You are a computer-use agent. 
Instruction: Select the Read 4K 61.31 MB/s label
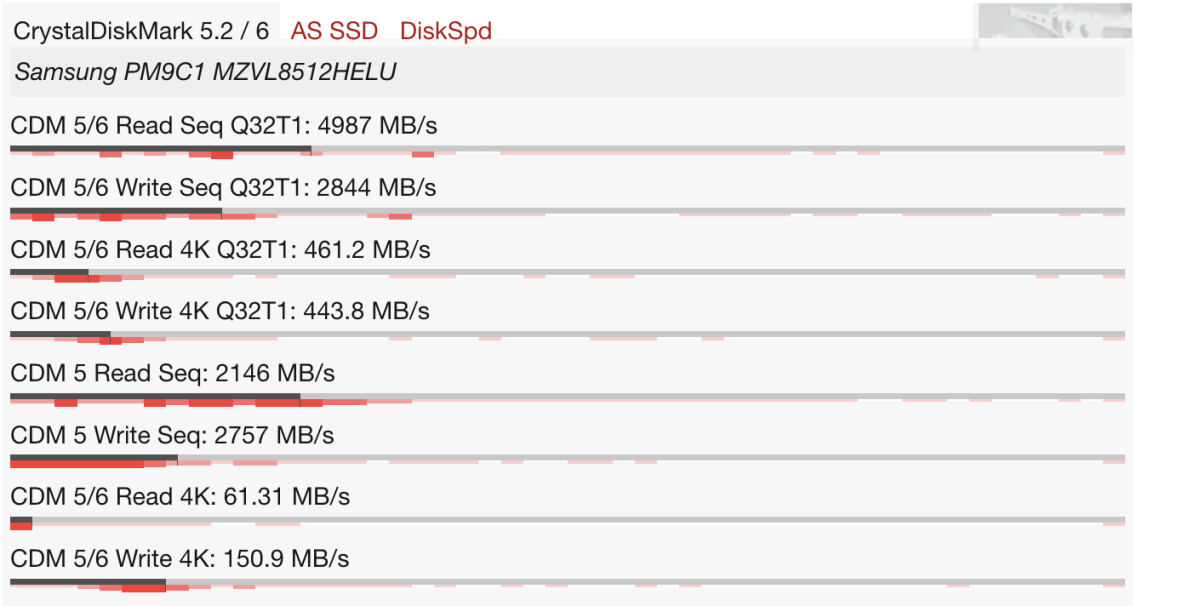pyautogui.click(x=180, y=497)
